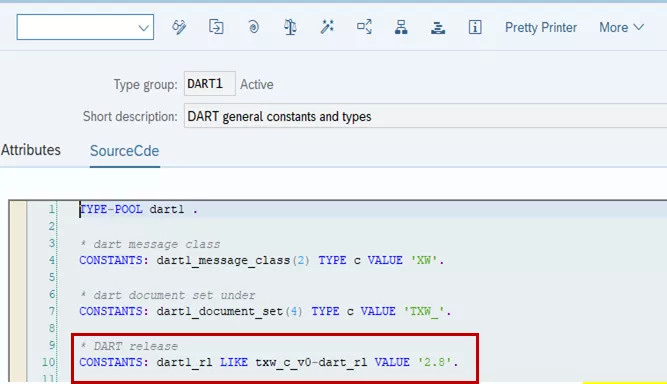
Task: Click the 'Short description:' label
Action: coord(130,117)
